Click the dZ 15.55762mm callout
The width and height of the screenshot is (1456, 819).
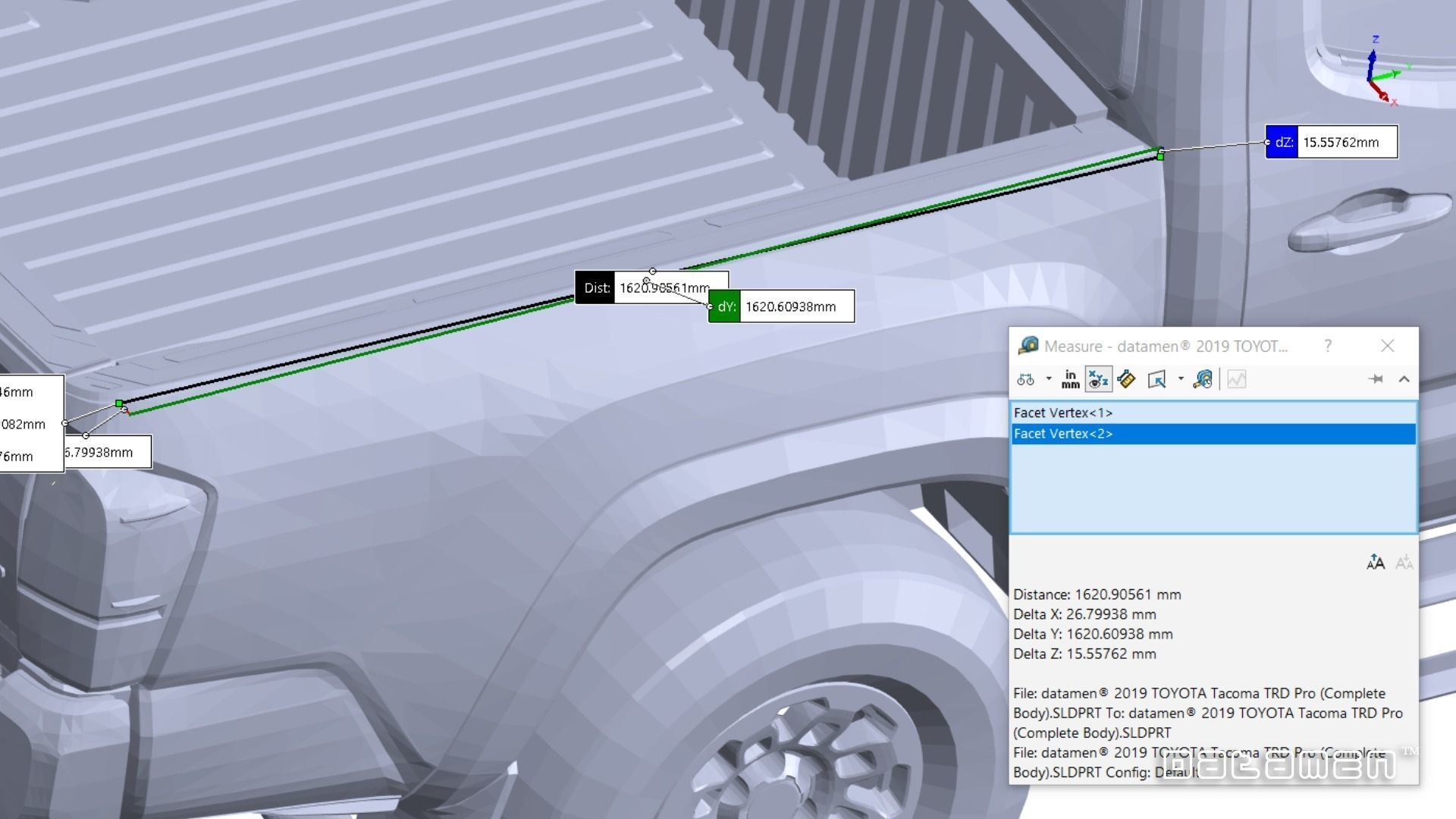point(1332,142)
